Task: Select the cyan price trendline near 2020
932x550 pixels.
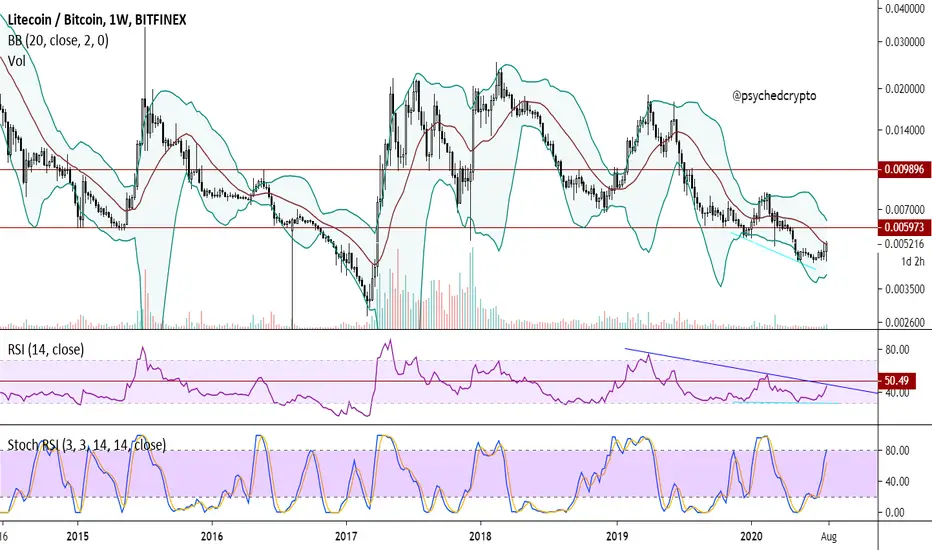Action: (773, 250)
